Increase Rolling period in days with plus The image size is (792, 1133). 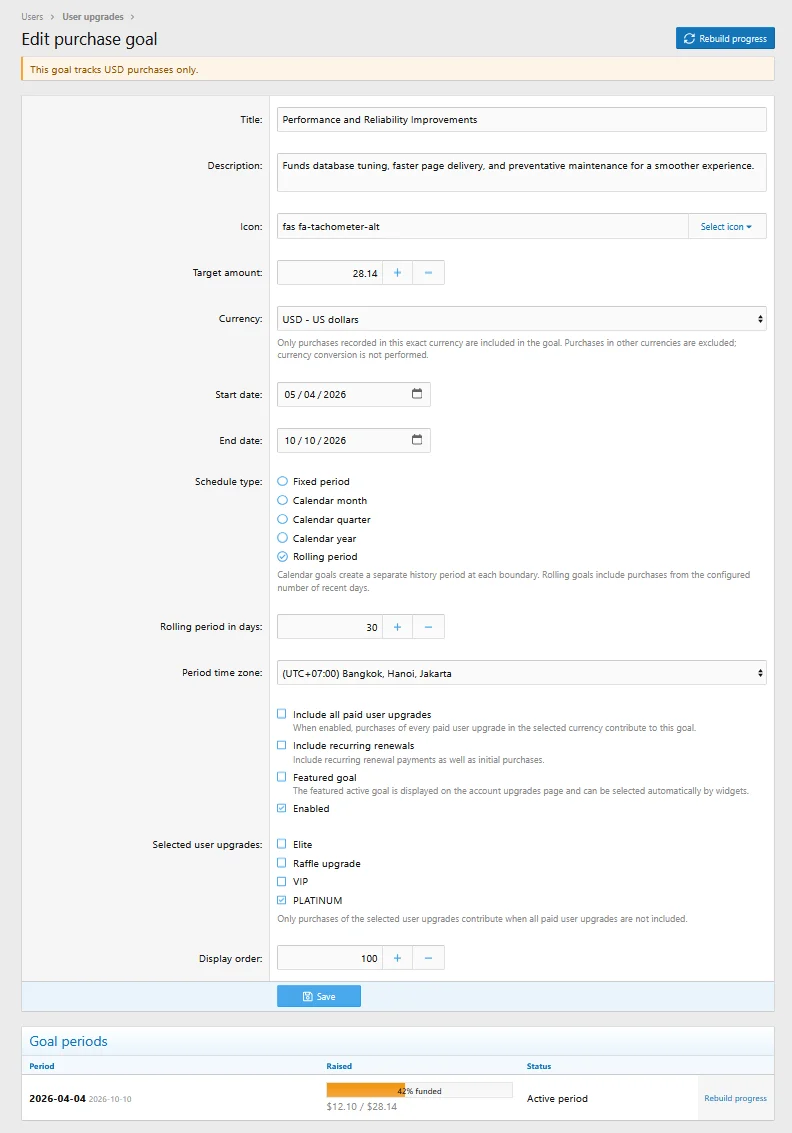tap(397, 627)
